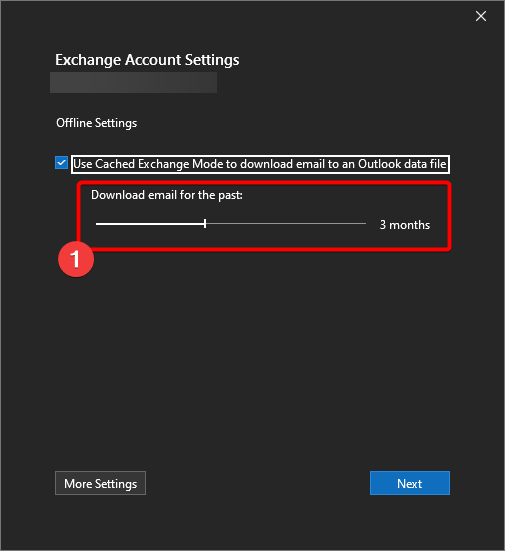Click the far right end of the slider
The height and width of the screenshot is (551, 505).
365,223
